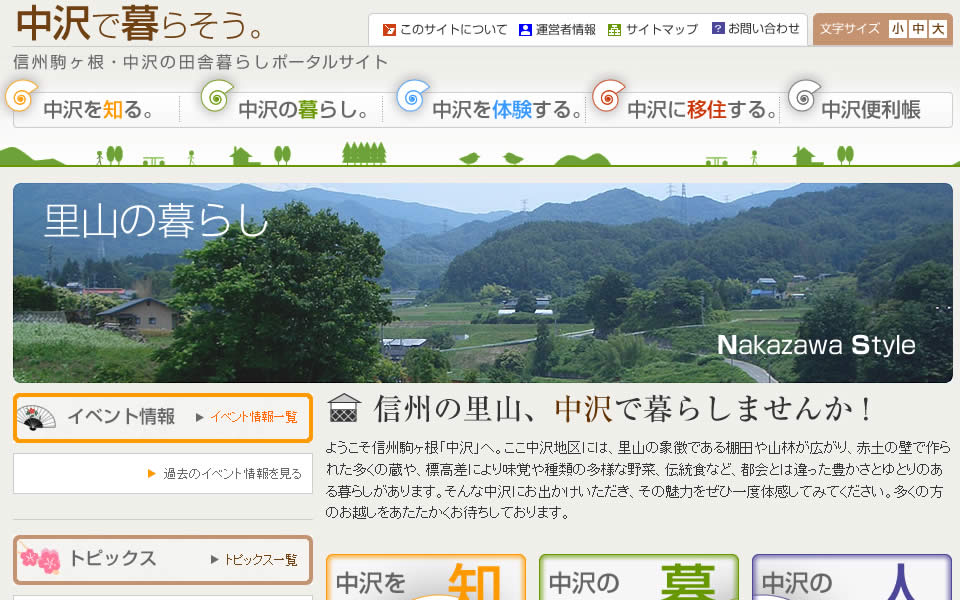Open 過去のイベント情報を見る link
The height and width of the screenshot is (600, 960).
click(232, 473)
